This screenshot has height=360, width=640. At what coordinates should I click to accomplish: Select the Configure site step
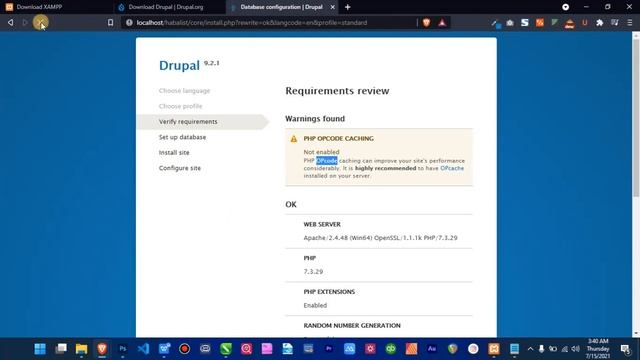click(180, 168)
